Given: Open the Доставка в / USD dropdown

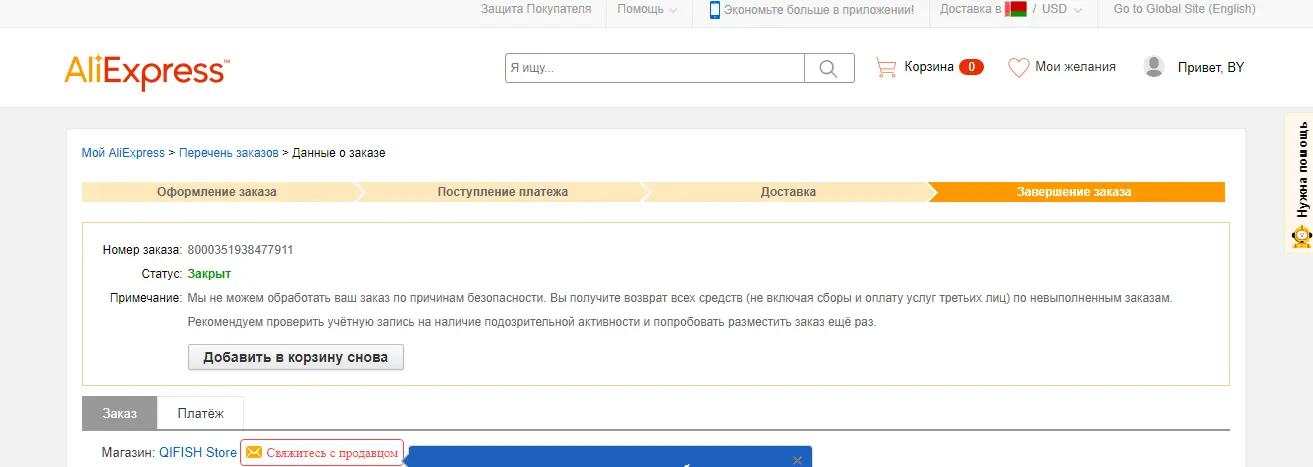Looking at the screenshot, I should [1012, 9].
